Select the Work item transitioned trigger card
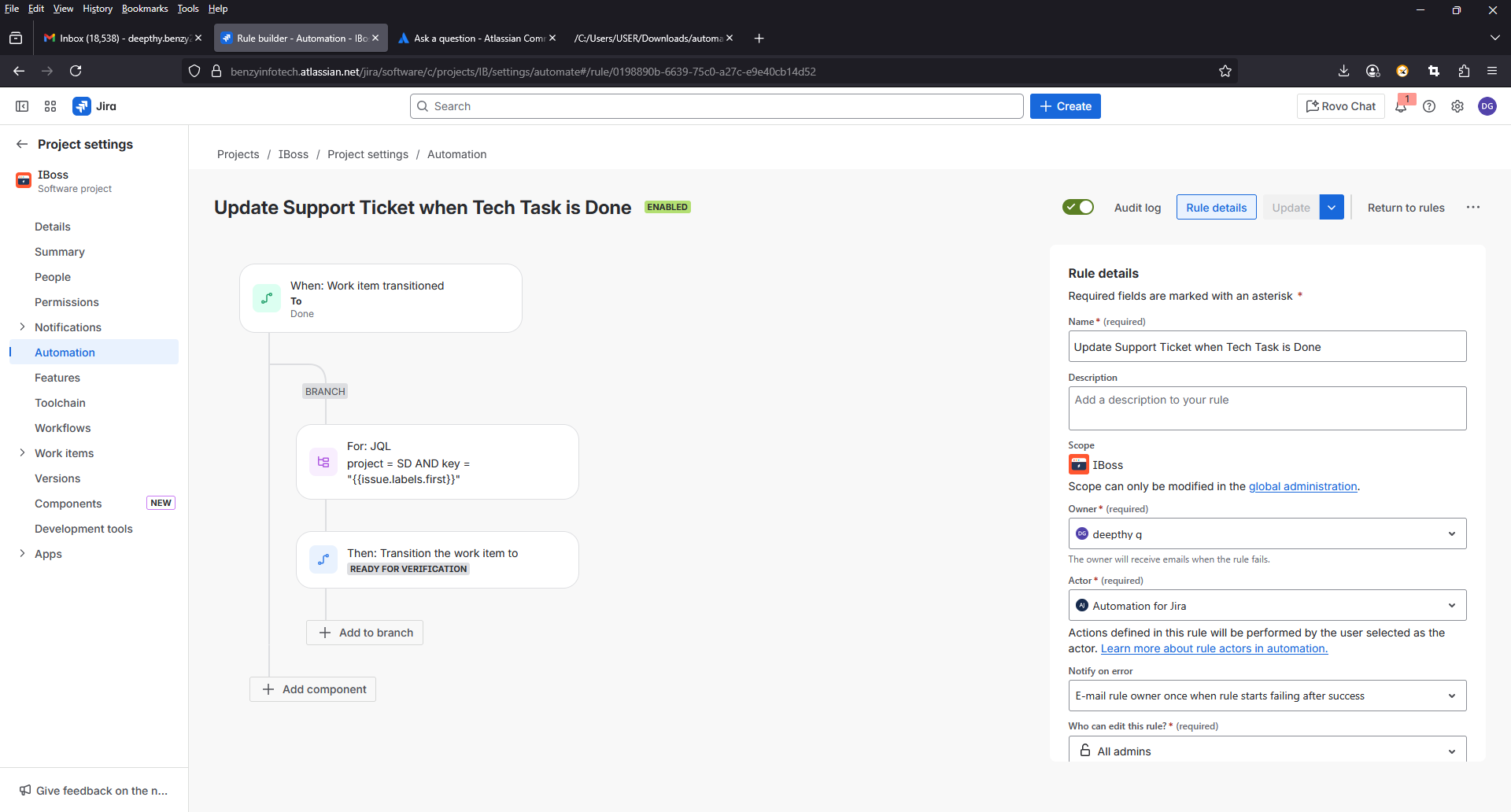The width and height of the screenshot is (1511, 812). pyautogui.click(x=381, y=298)
